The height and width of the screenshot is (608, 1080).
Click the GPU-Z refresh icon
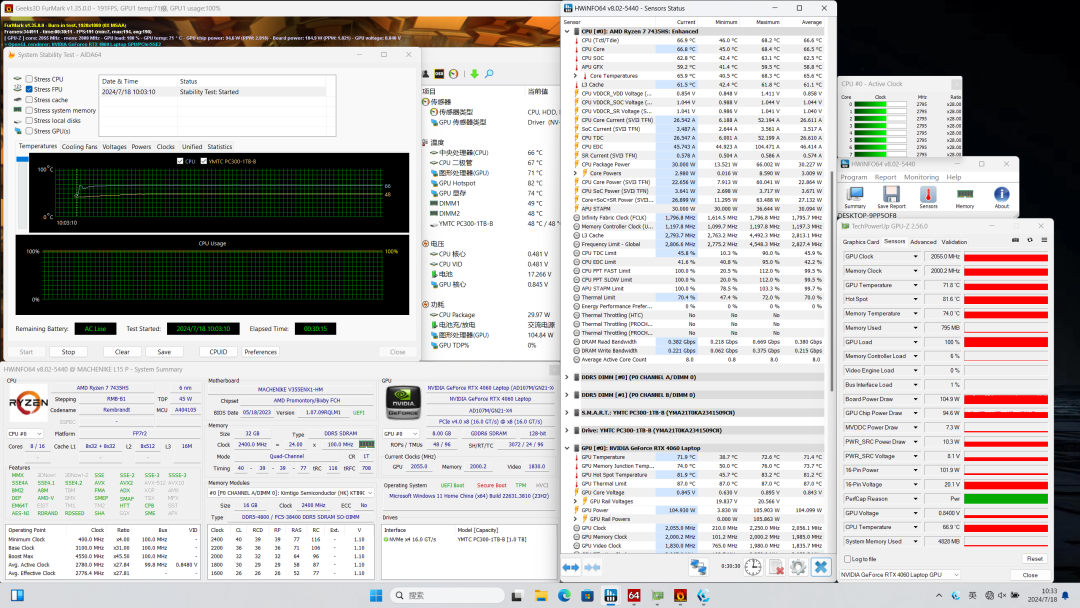1030,241
